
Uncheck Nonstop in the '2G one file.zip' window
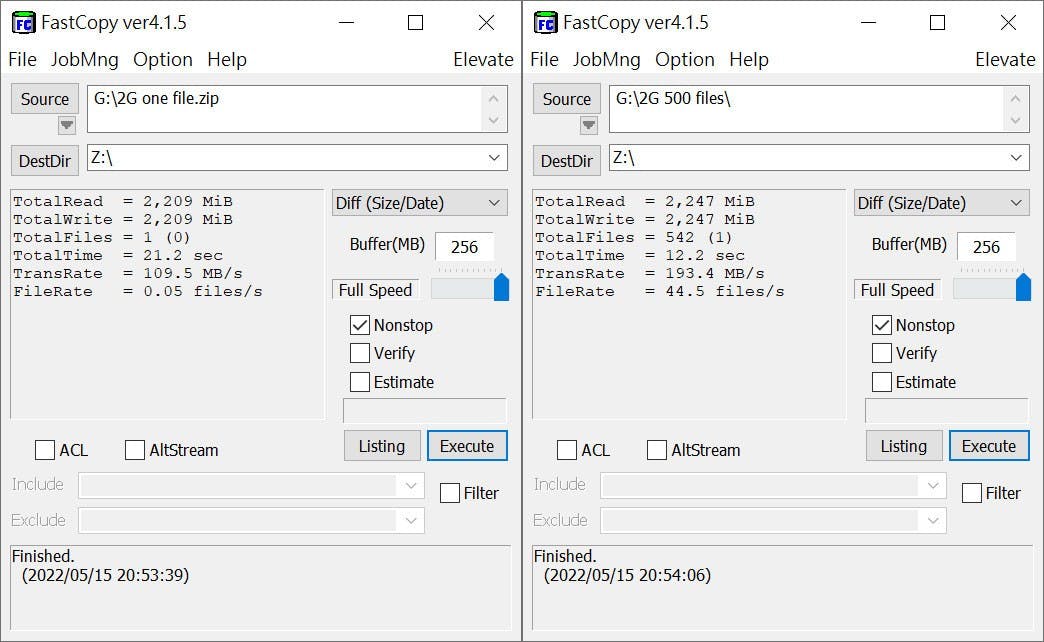pyautogui.click(x=360, y=325)
